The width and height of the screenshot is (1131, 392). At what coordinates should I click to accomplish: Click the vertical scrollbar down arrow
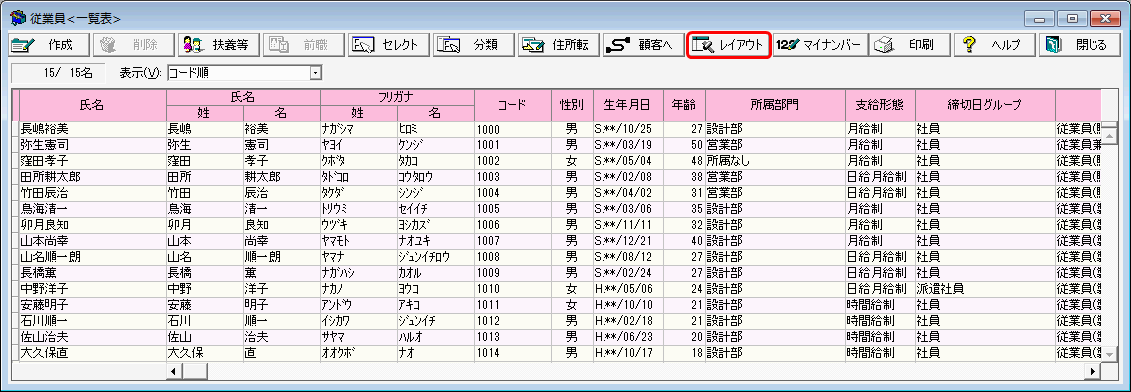[1110, 354]
